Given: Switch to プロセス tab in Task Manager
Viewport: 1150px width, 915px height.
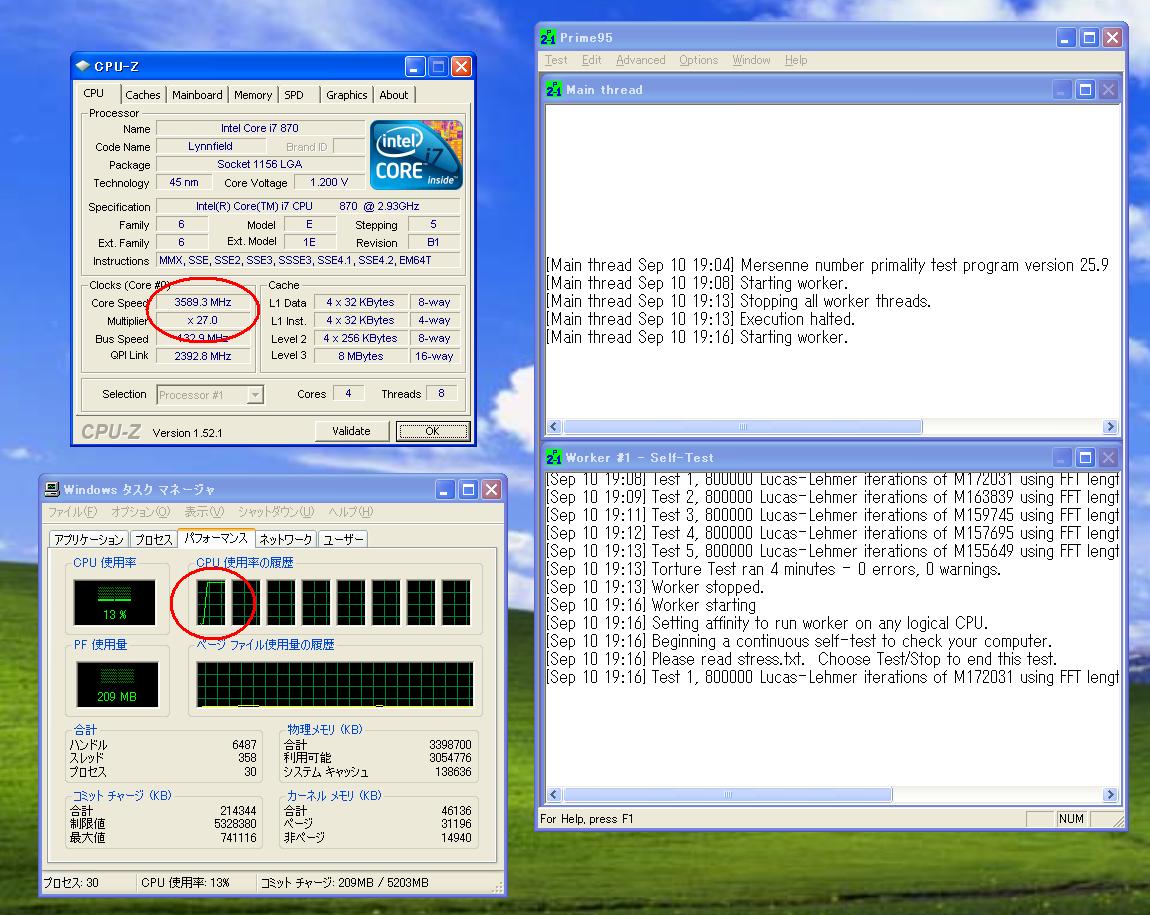Looking at the screenshot, I should click(x=154, y=540).
